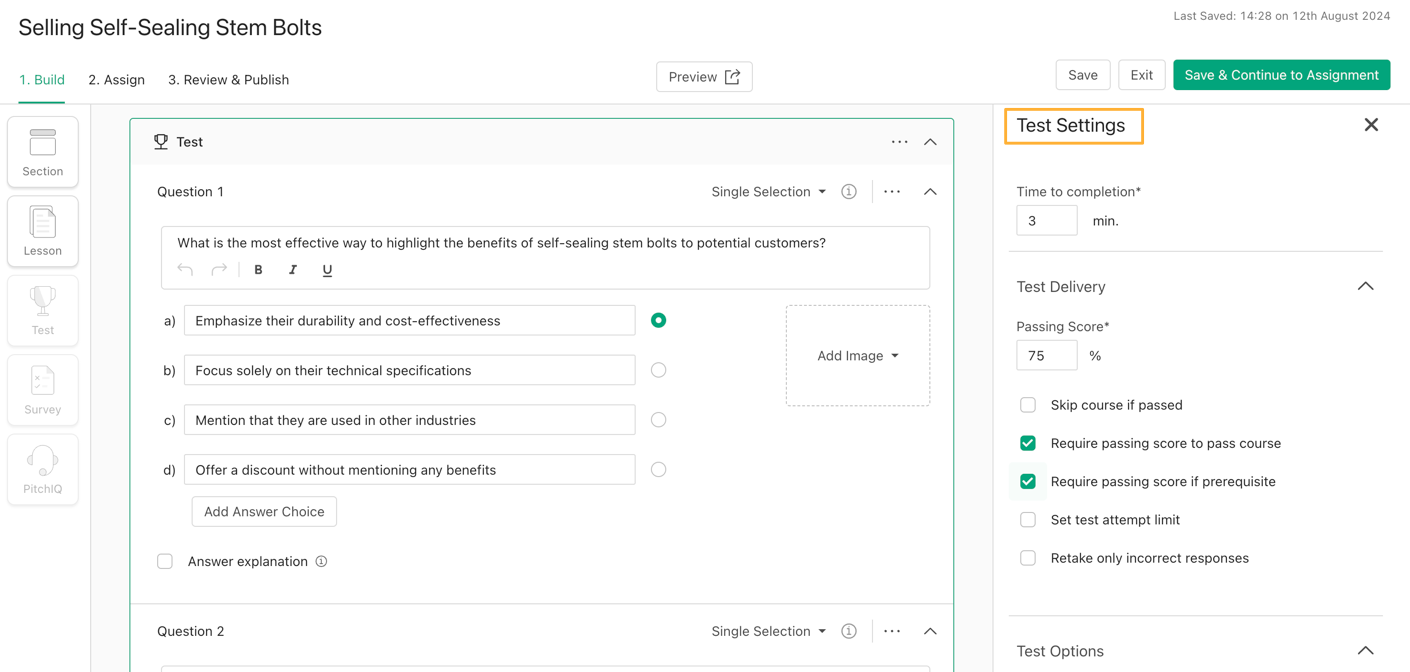Click Save & Continue to Assignment
The height and width of the screenshot is (672, 1410).
point(1281,75)
